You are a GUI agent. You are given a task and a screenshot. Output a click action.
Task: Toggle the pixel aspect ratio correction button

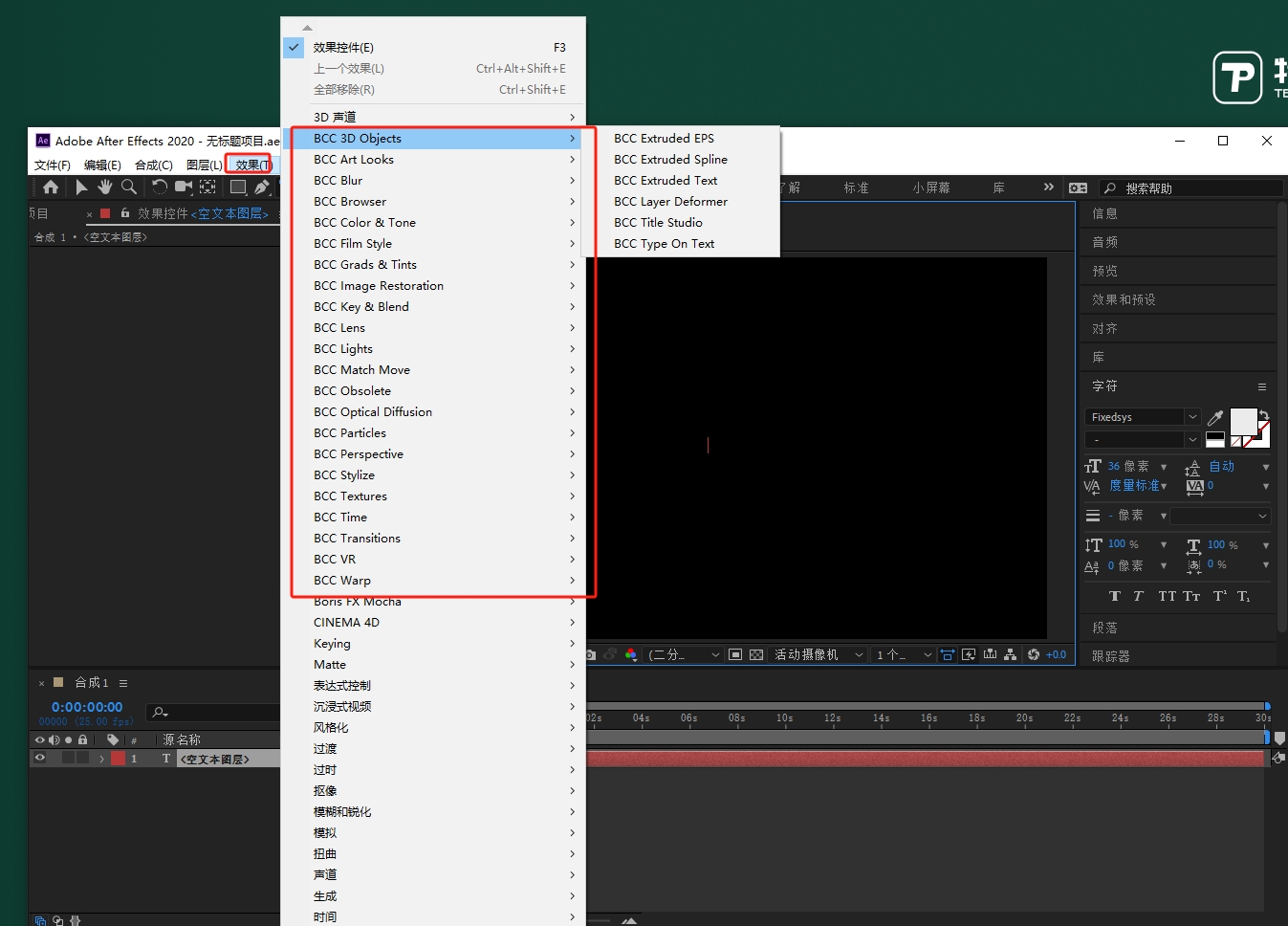[948, 654]
